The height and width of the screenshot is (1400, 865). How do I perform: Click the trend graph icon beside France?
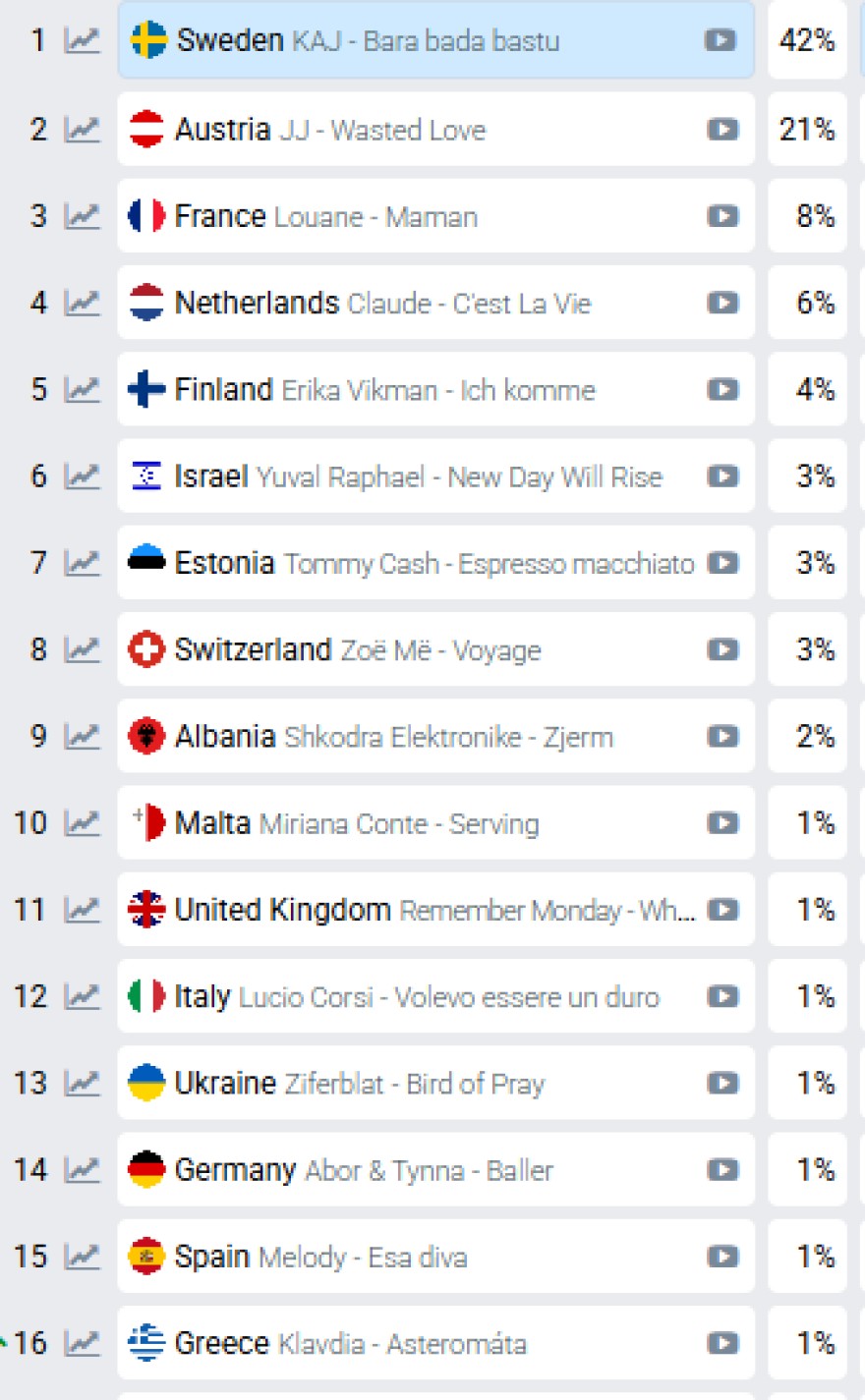83,216
